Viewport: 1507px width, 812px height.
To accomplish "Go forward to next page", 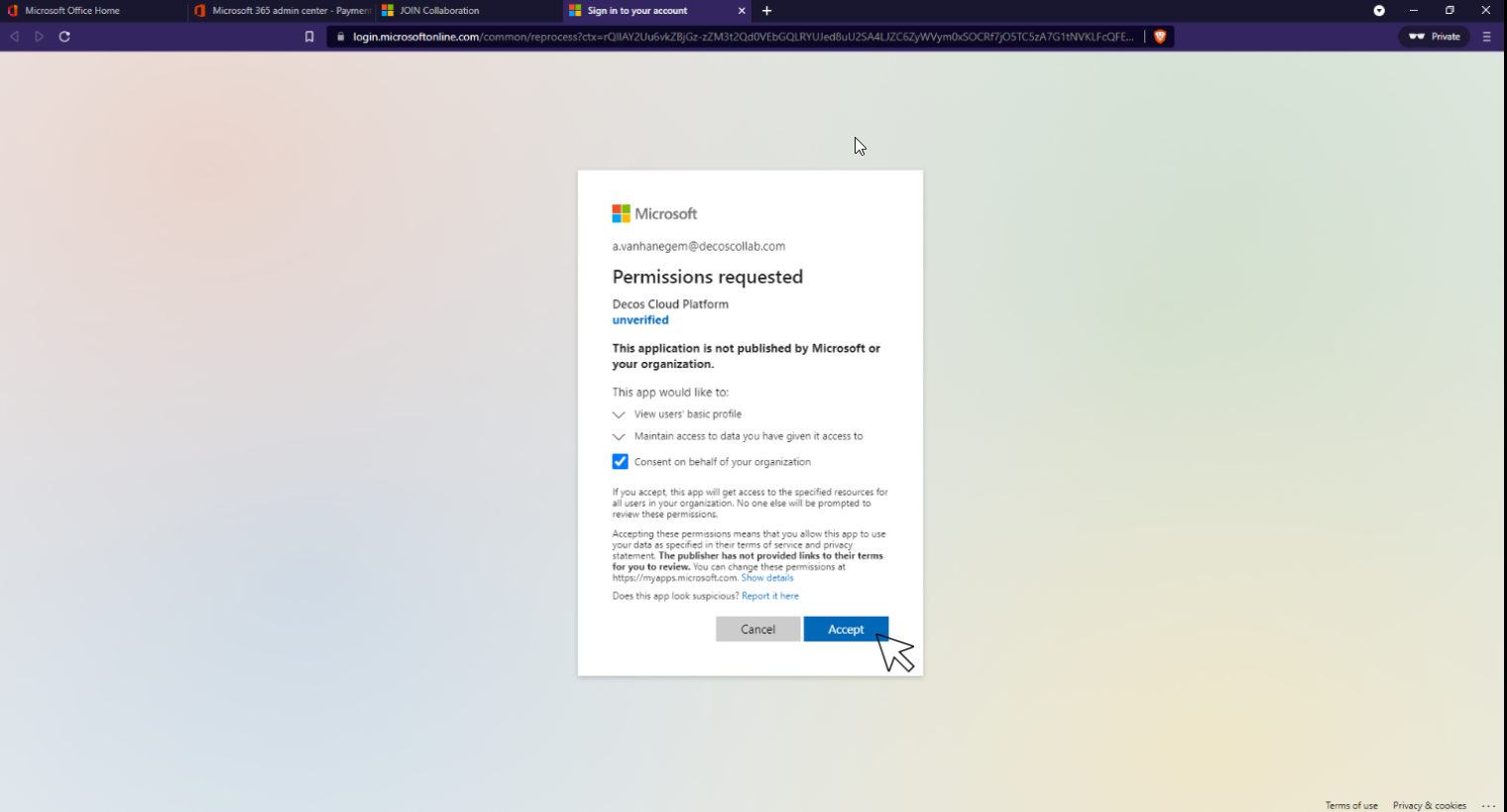I will tap(40, 37).
